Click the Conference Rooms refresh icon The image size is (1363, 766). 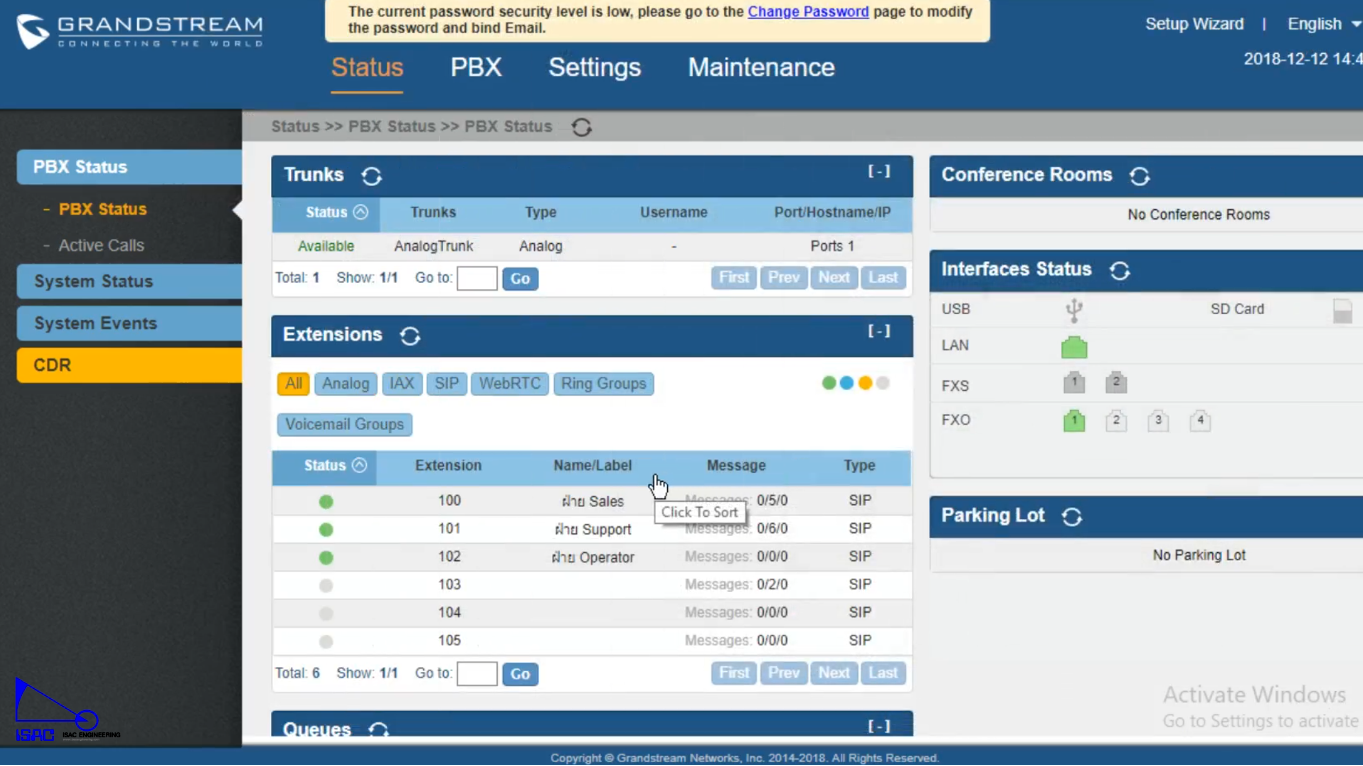click(1139, 176)
